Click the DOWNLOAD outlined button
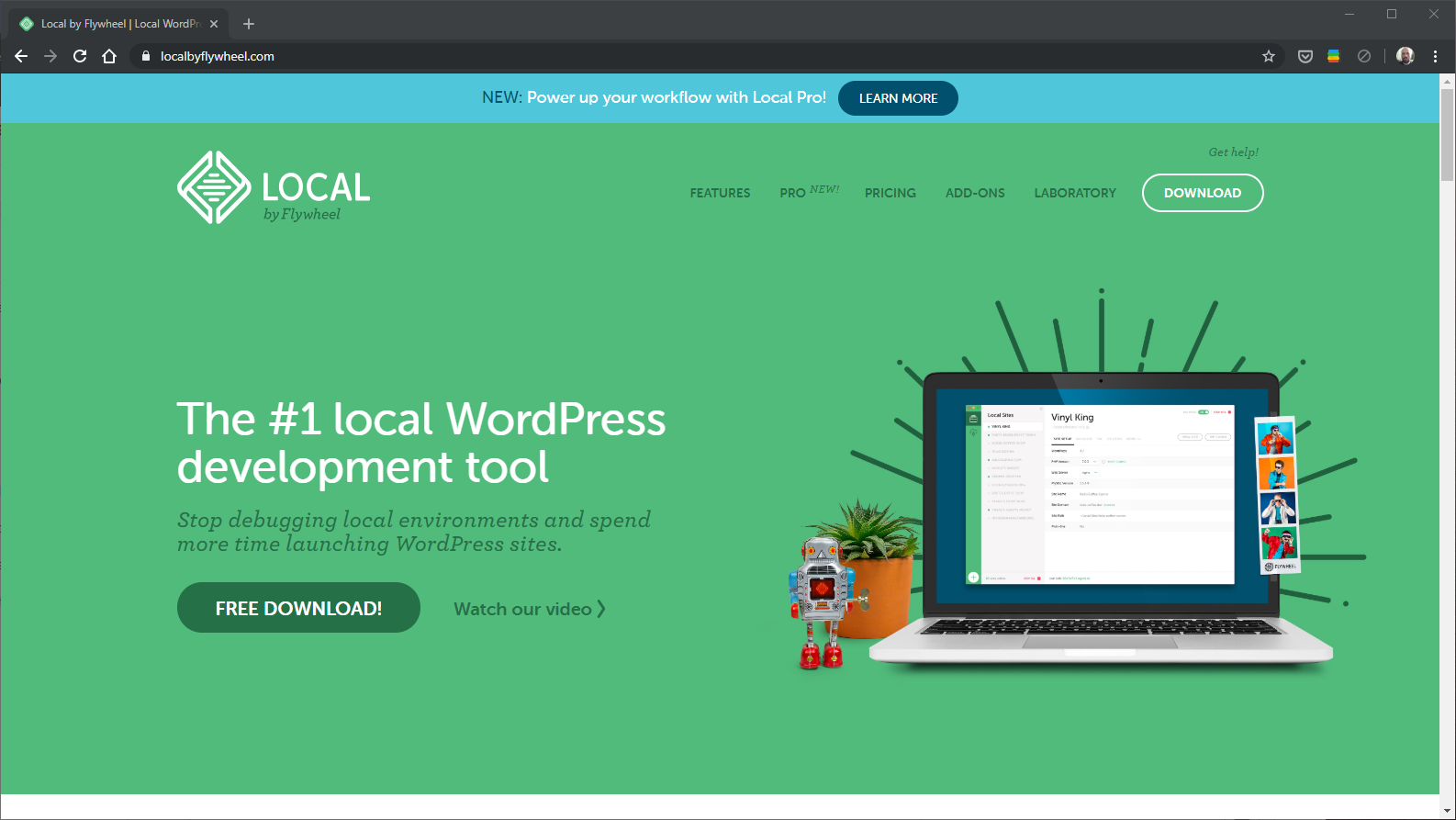The image size is (1456, 820). [1203, 193]
